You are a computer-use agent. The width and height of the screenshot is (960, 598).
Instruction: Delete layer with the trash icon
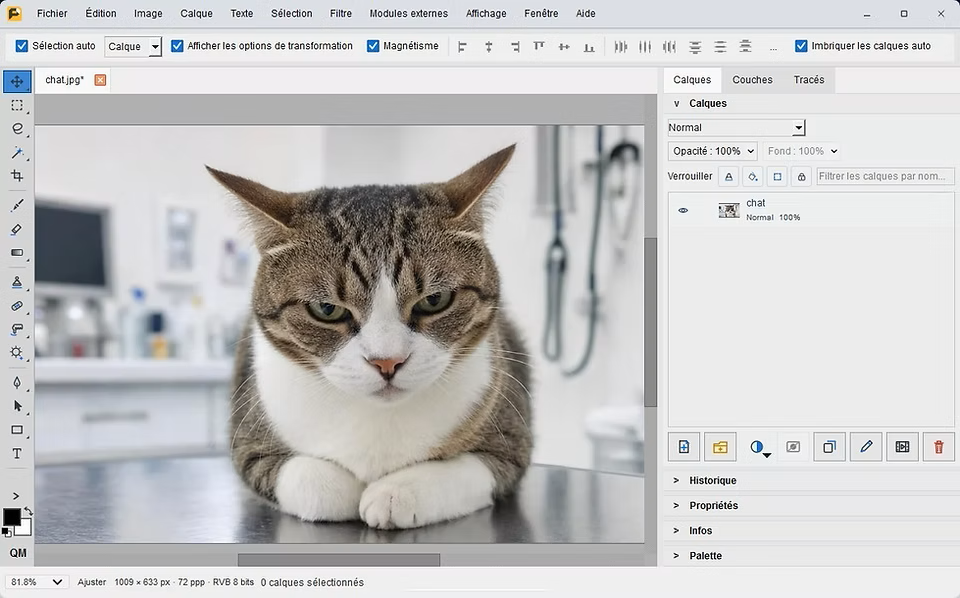pos(939,447)
